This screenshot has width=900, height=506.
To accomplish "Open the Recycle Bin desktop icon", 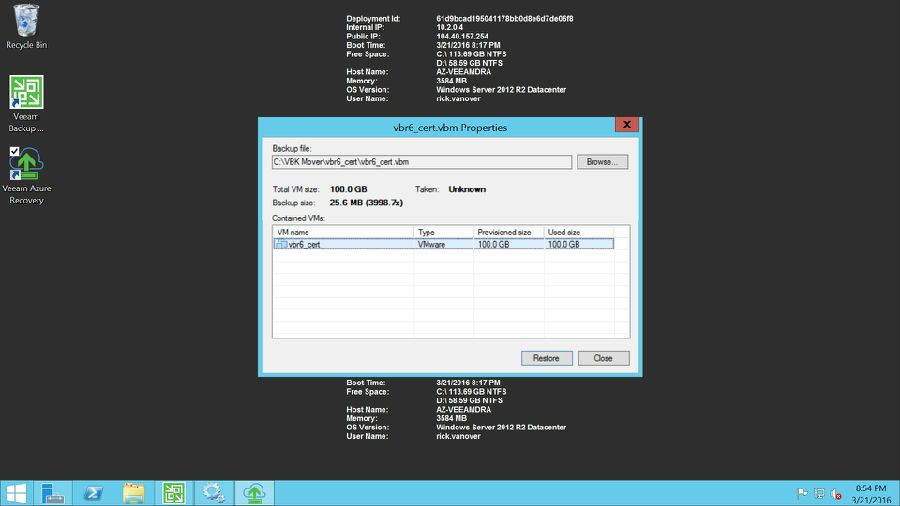I will (26, 26).
